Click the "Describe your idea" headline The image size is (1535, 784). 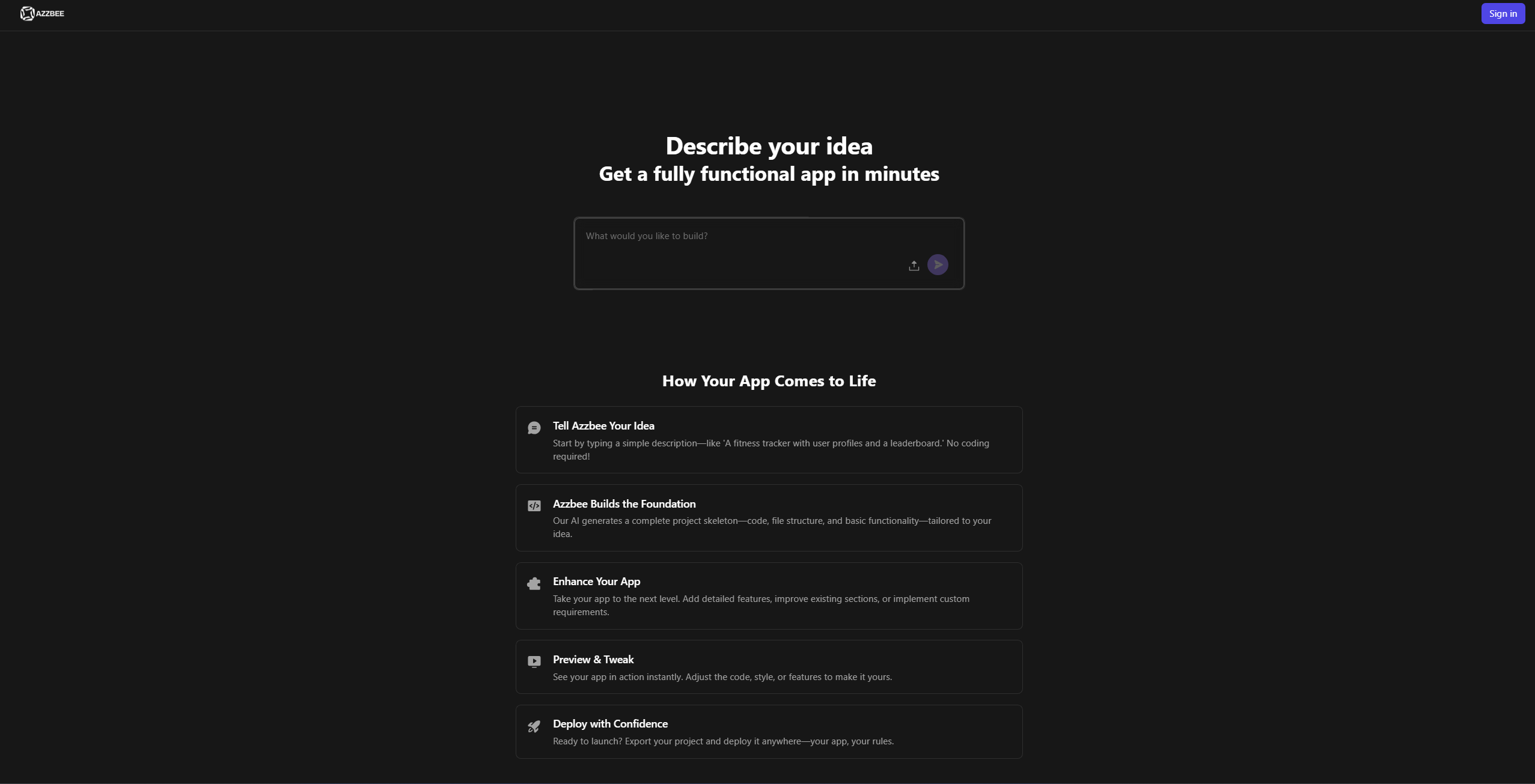click(x=769, y=146)
